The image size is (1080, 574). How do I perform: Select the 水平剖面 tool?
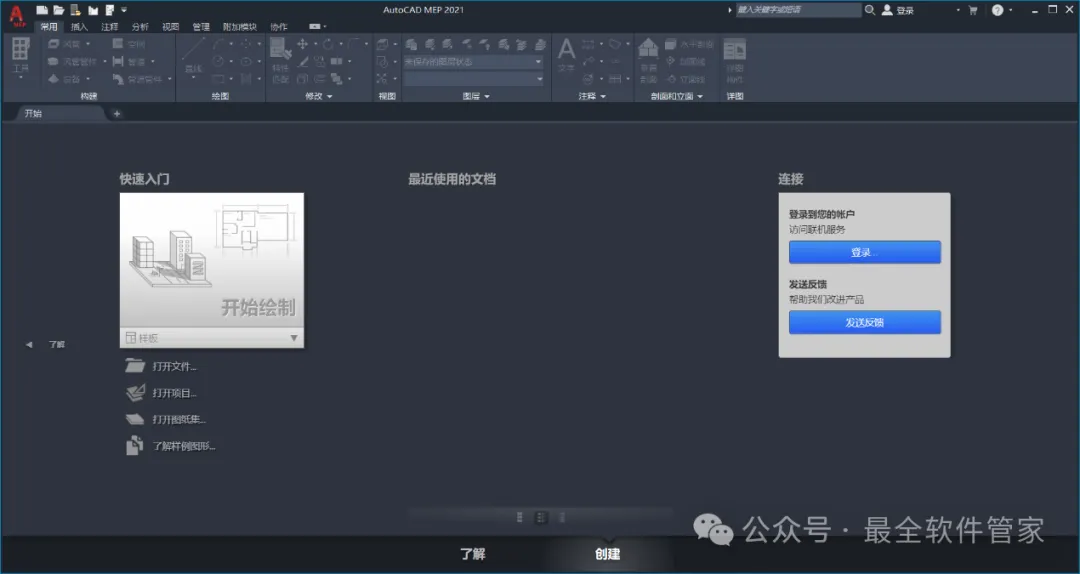tap(689, 44)
